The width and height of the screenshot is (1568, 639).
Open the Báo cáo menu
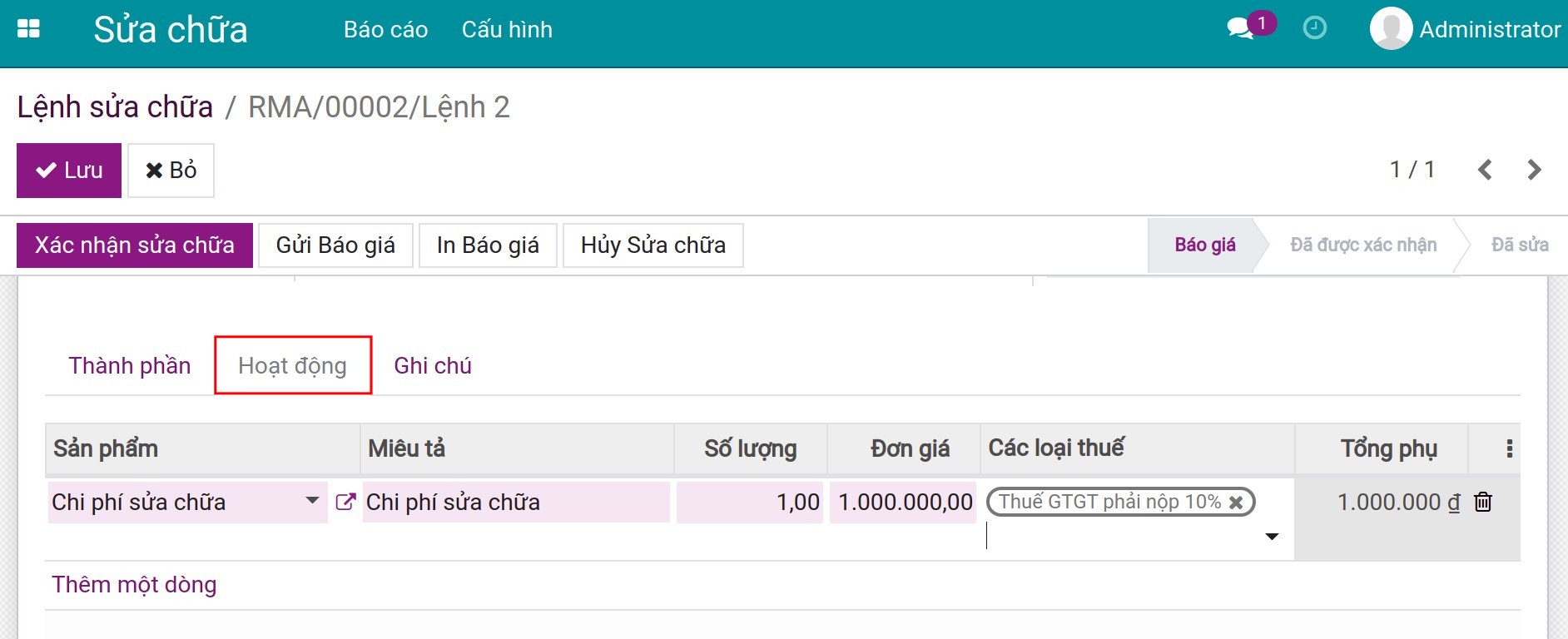pos(386,30)
